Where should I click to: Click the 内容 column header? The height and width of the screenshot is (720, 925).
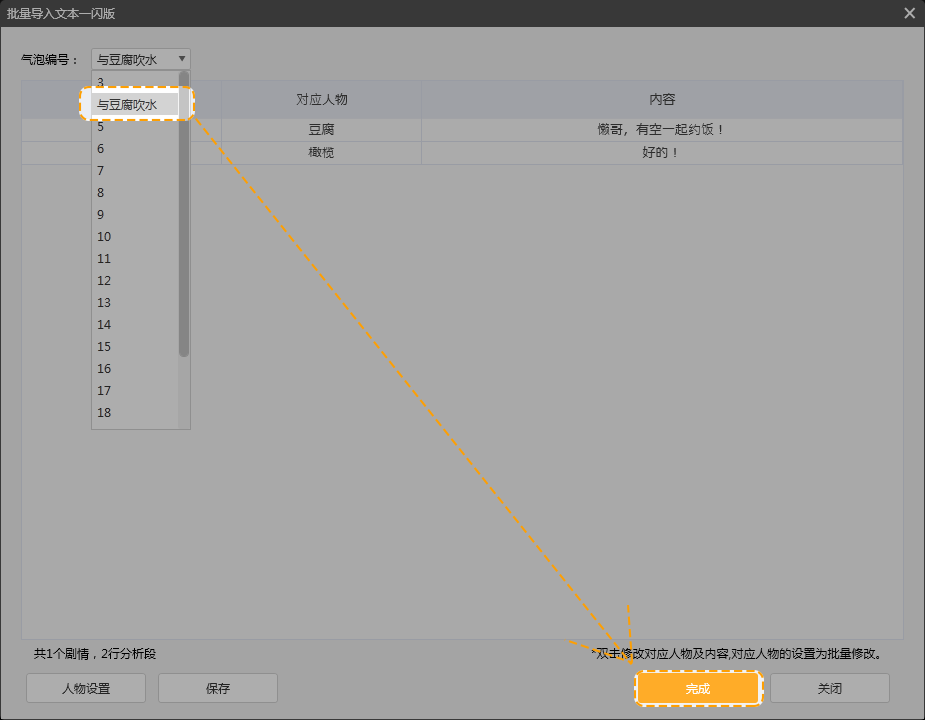pos(662,100)
